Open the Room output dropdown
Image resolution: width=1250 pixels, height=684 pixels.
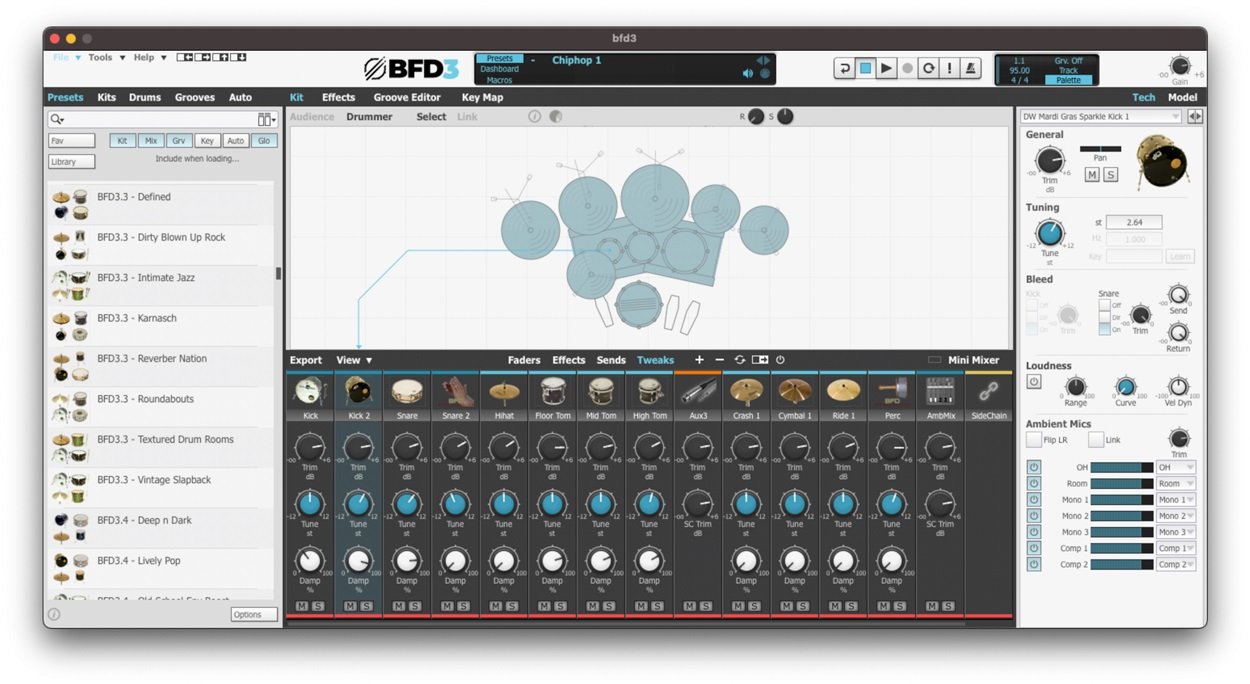click(1176, 483)
